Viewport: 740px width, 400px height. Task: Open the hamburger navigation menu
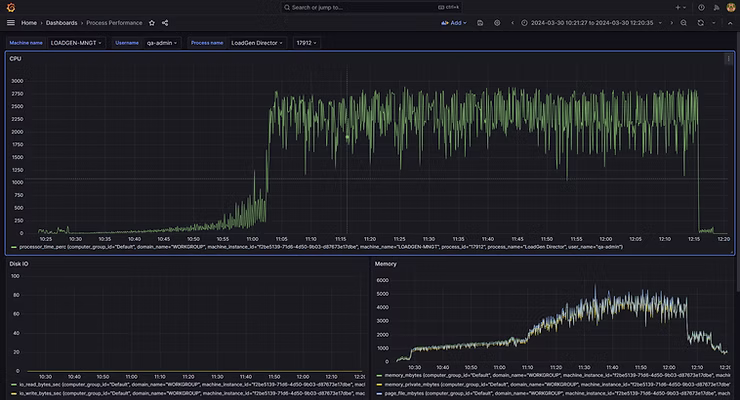[x=11, y=23]
